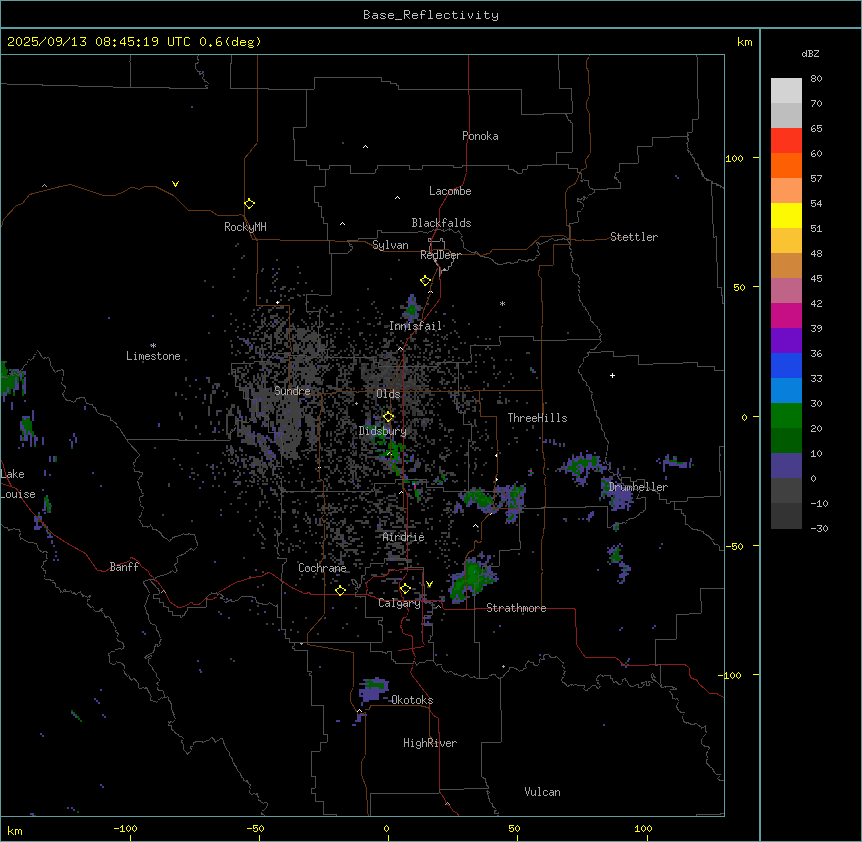Click the legend value 45
The height and width of the screenshot is (842, 862).
coord(816,279)
